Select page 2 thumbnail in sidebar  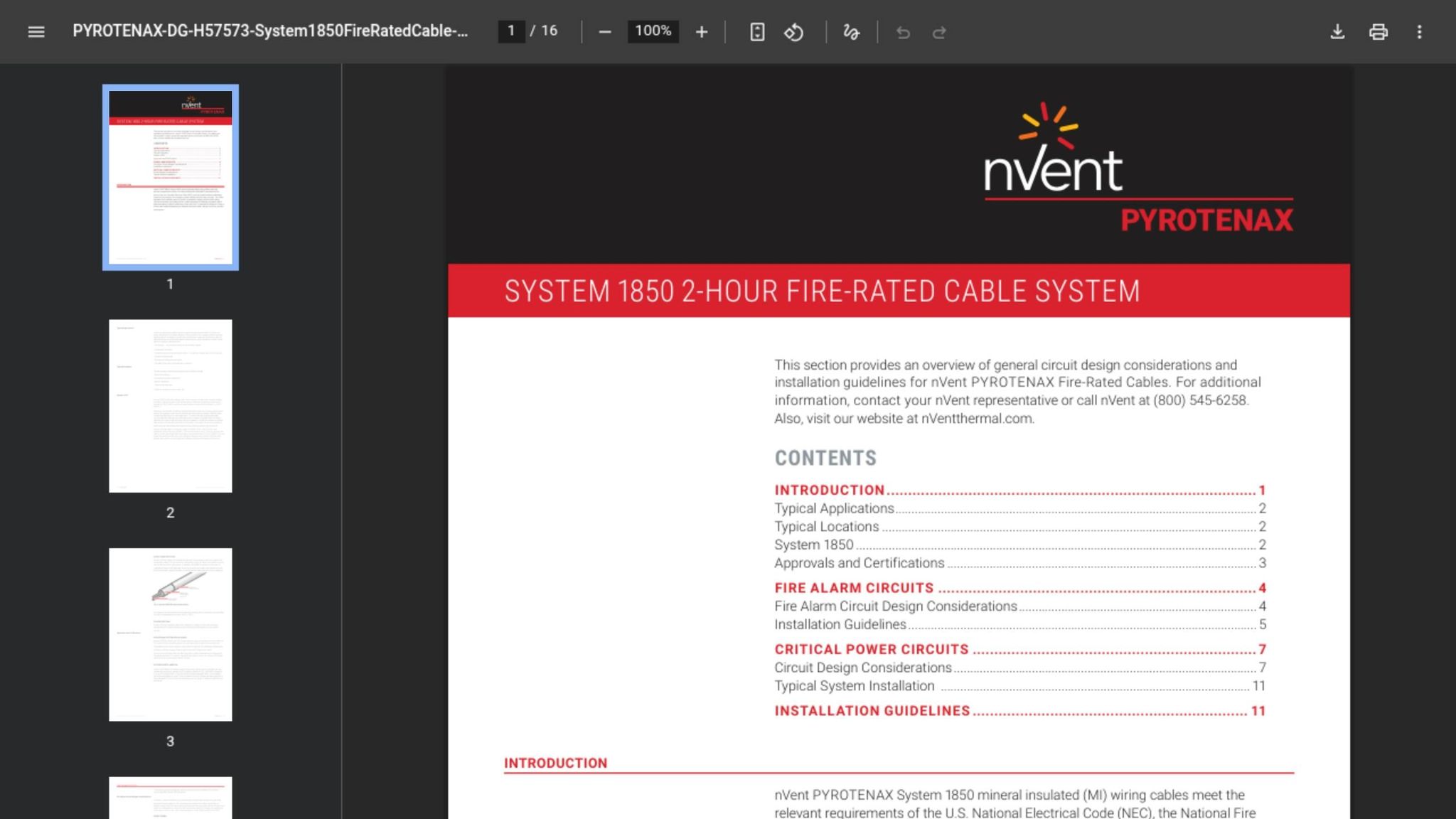[x=171, y=406]
